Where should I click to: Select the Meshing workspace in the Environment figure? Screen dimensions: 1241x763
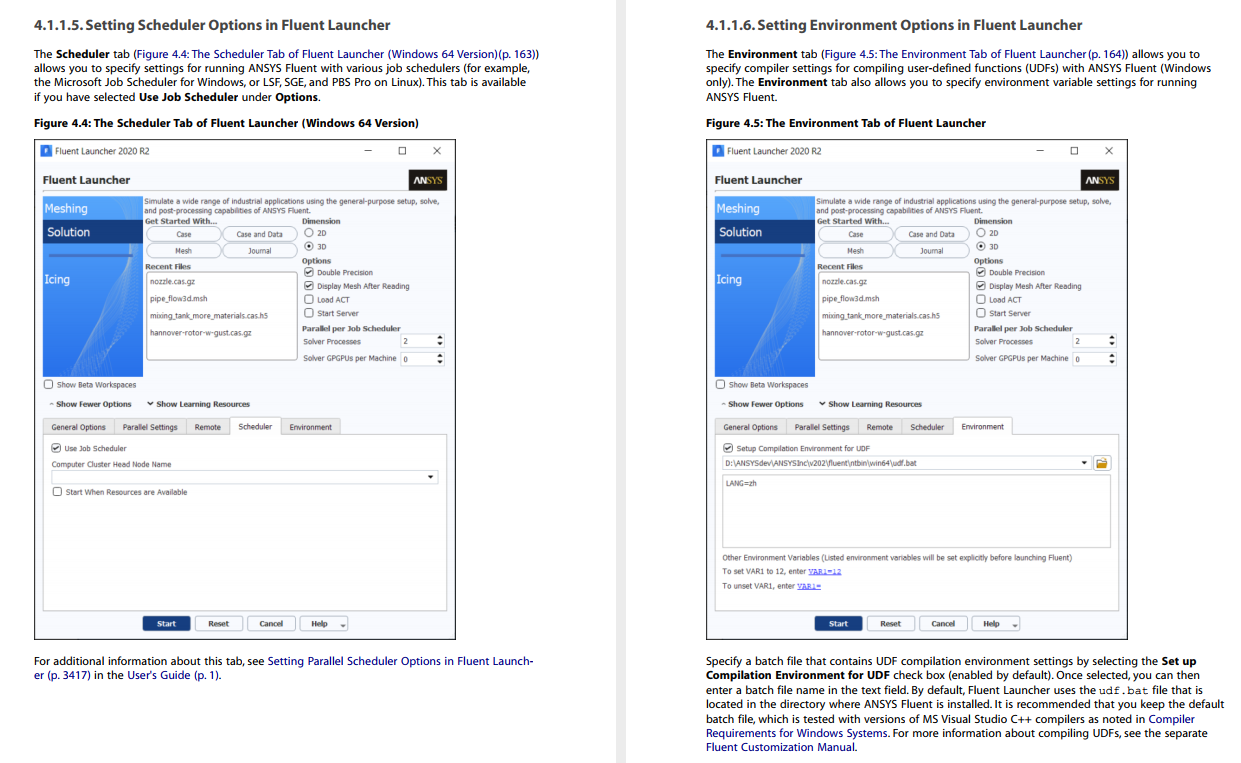coord(738,208)
